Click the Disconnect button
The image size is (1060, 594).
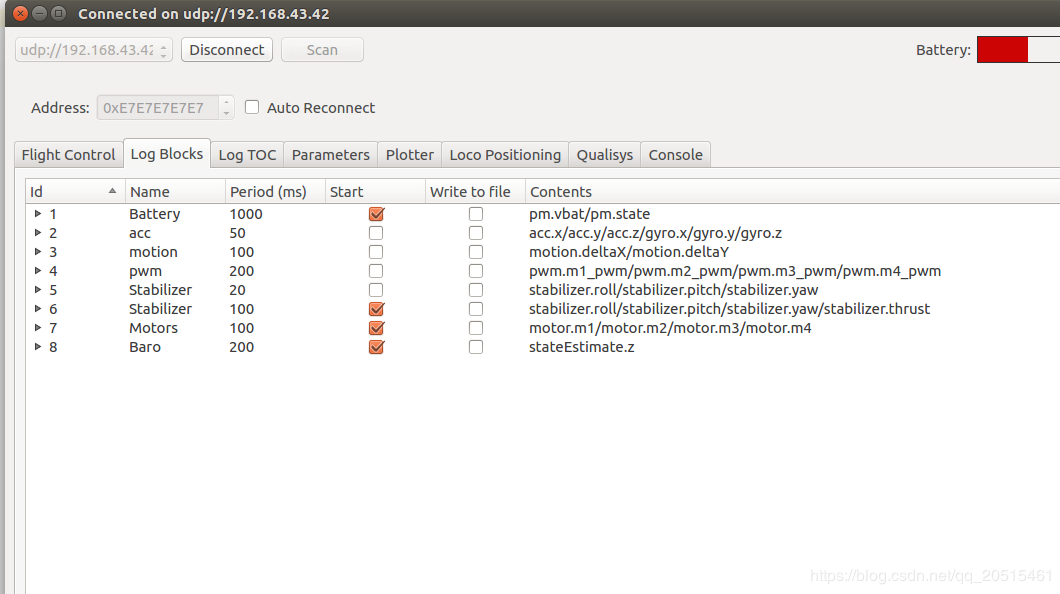227,50
